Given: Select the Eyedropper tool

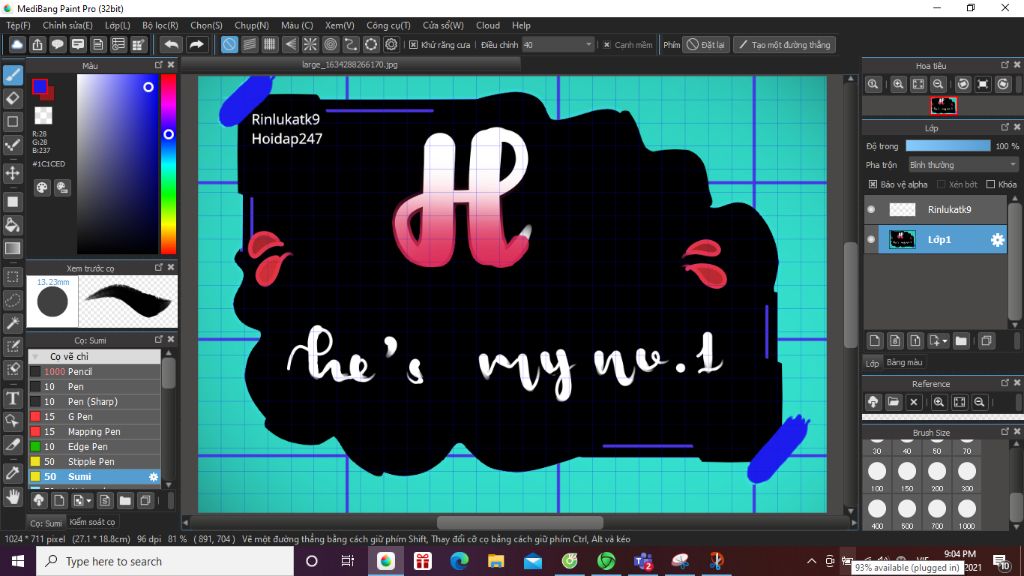Looking at the screenshot, I should click(x=13, y=473).
